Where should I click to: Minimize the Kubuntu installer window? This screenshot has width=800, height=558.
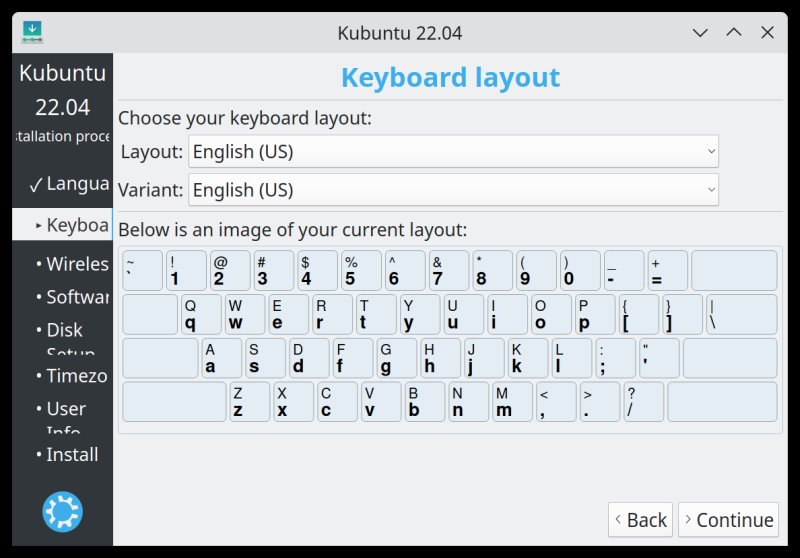coord(701,32)
